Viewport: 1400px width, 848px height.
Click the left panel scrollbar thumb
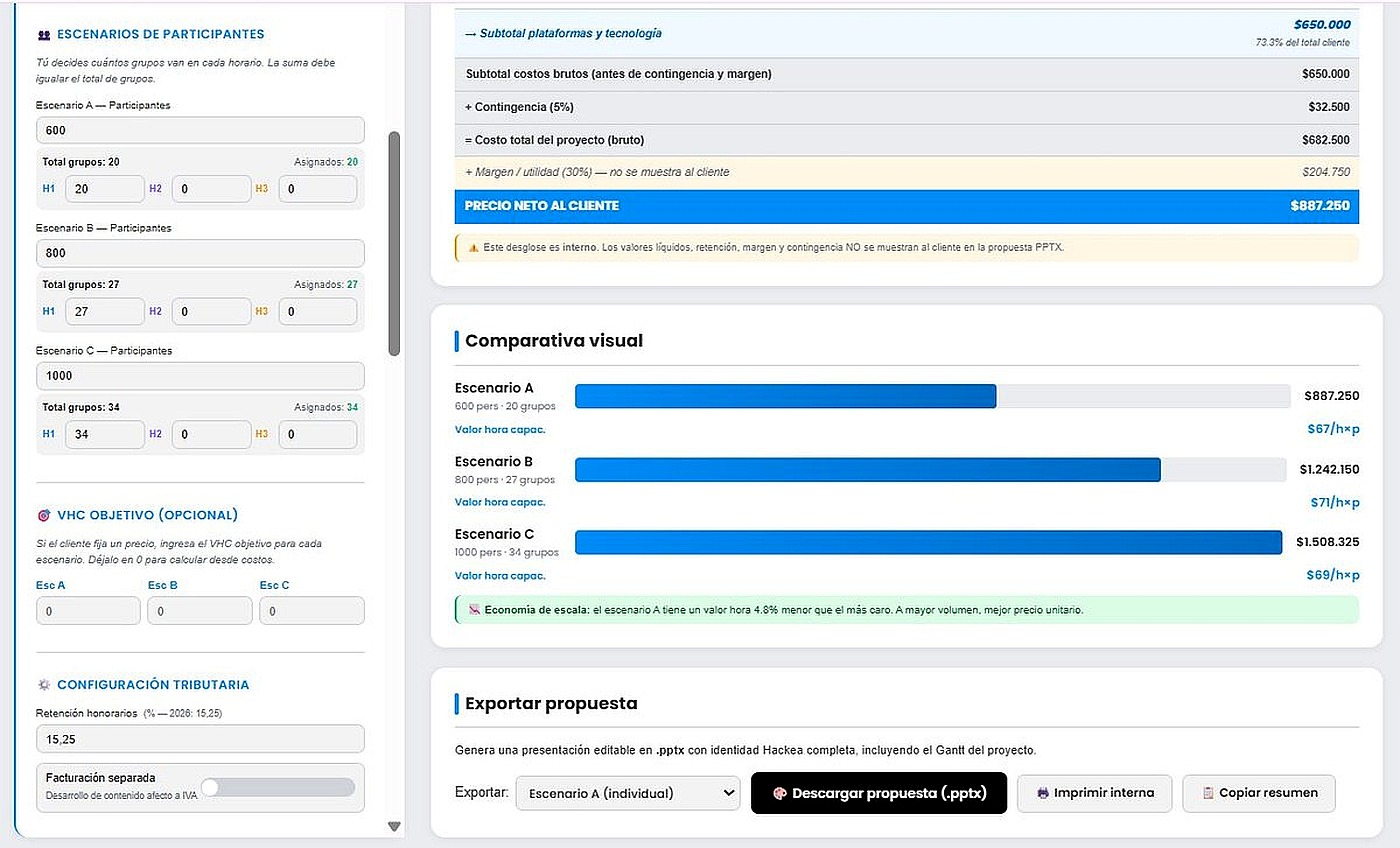(394, 243)
